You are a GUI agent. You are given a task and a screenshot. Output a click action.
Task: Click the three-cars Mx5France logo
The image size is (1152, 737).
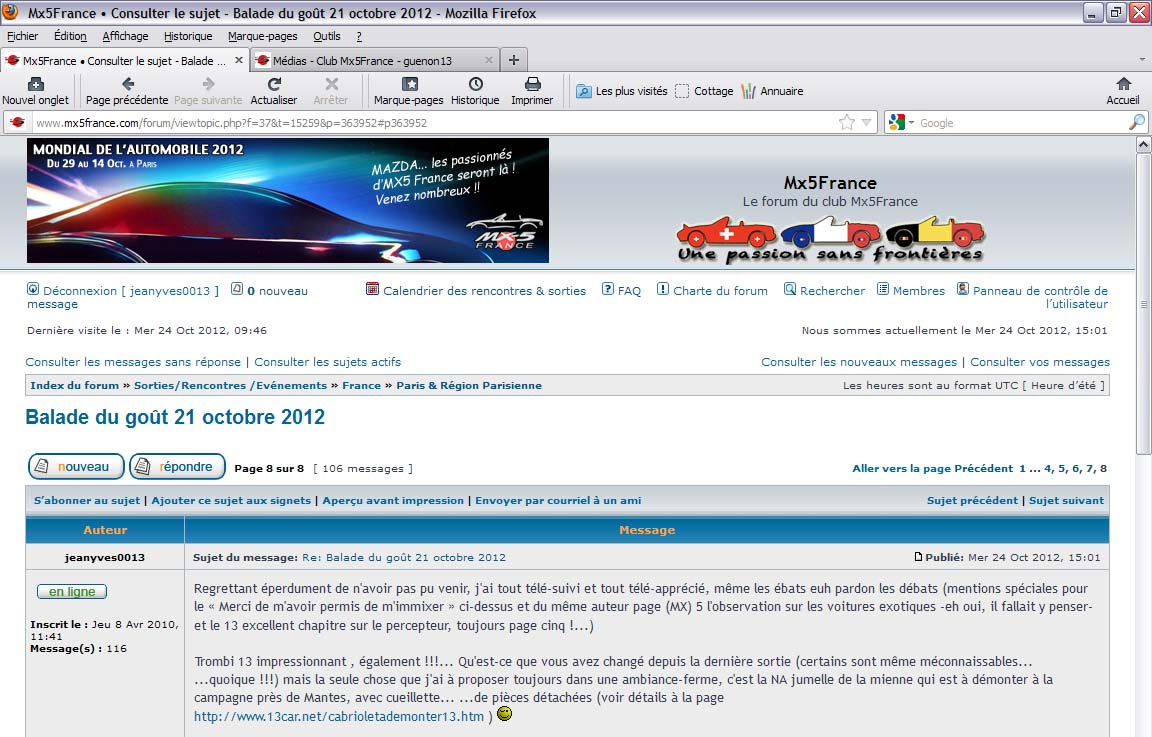click(830, 239)
